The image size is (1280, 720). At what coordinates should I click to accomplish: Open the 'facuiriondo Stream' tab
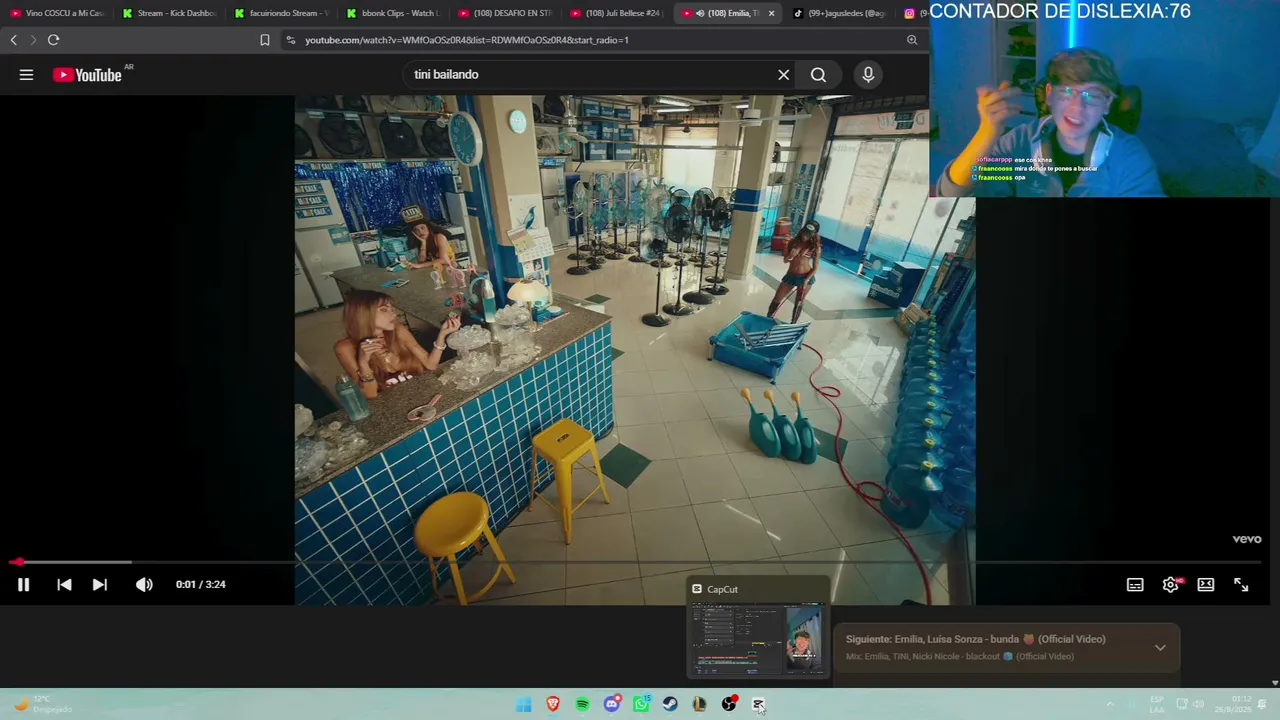(x=281, y=13)
